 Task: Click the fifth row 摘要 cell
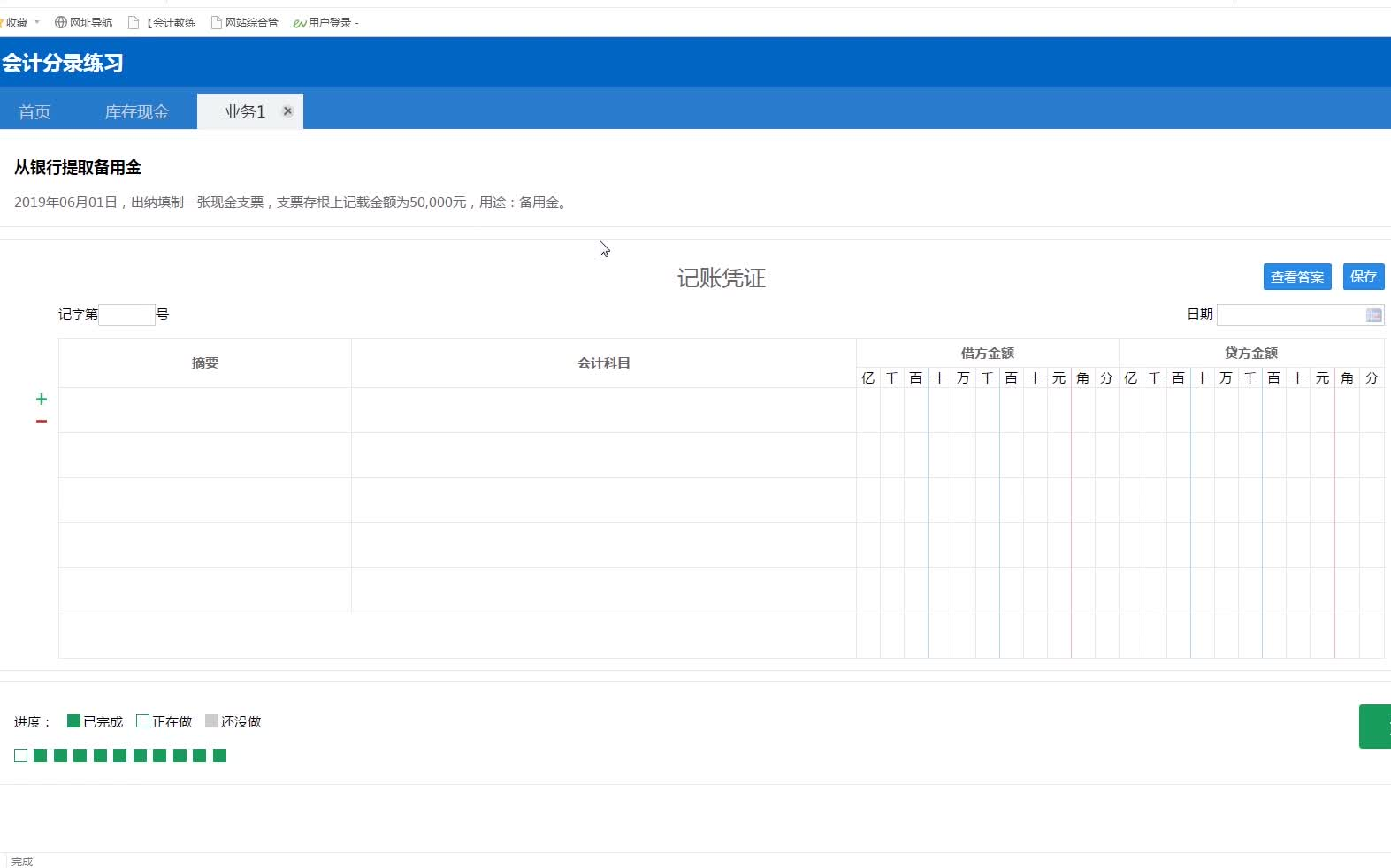(205, 590)
